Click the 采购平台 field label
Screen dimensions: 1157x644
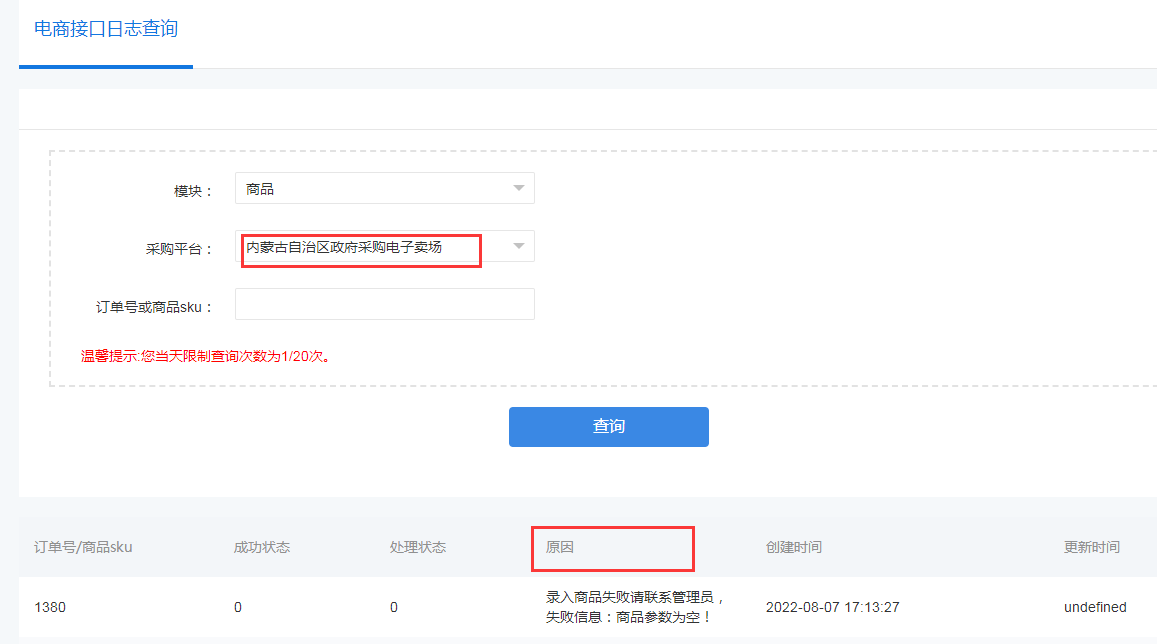179,249
